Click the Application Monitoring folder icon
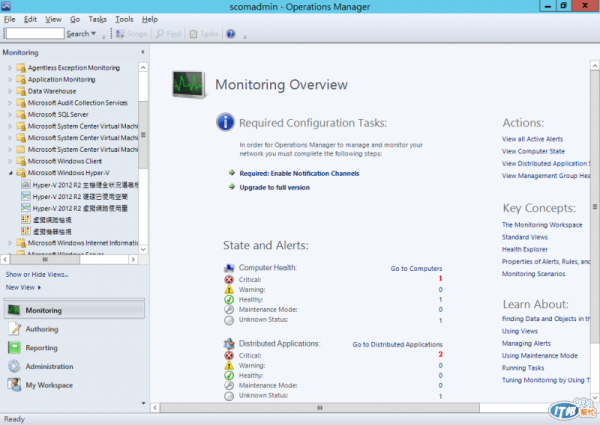 [21, 80]
